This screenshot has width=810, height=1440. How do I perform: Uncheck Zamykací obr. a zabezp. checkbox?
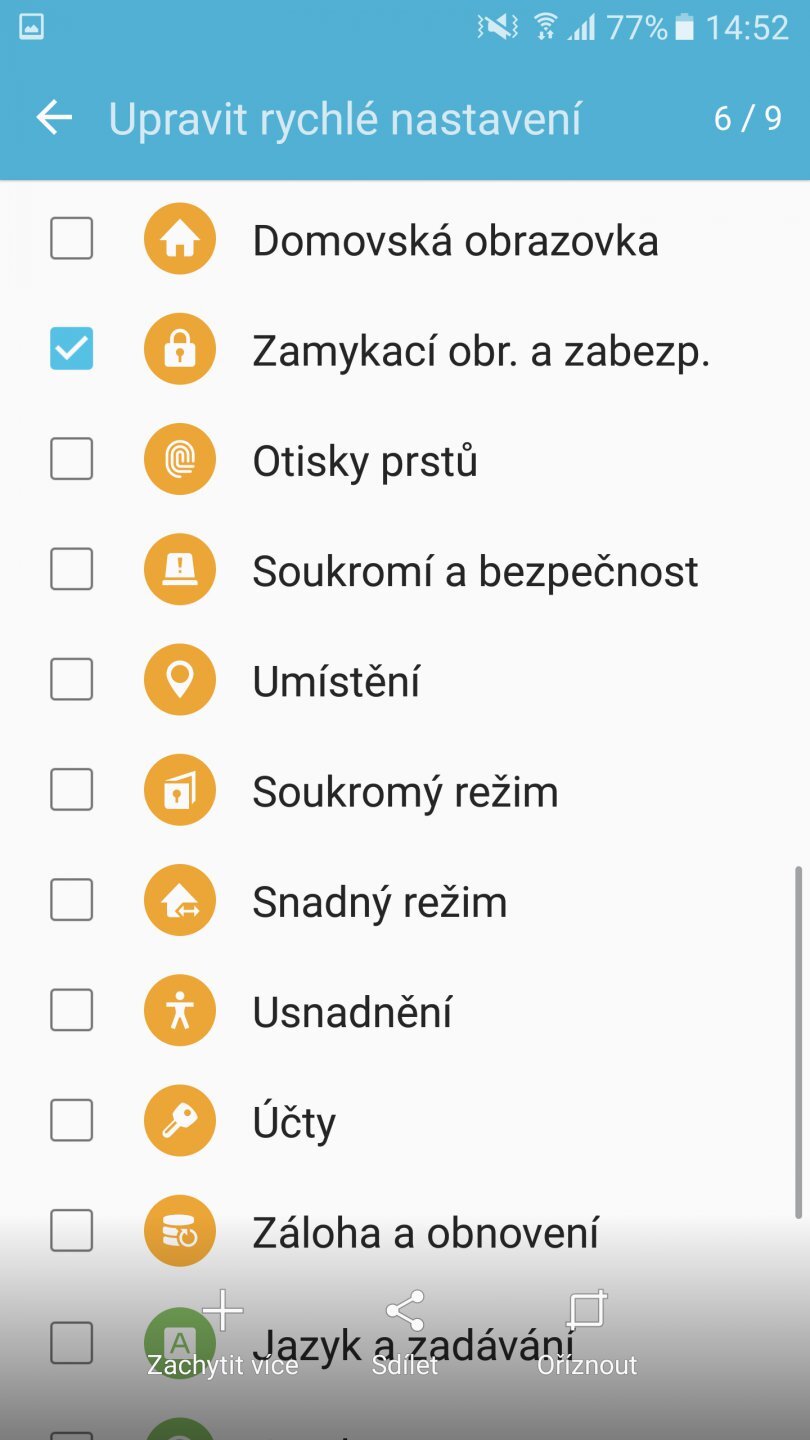(72, 349)
